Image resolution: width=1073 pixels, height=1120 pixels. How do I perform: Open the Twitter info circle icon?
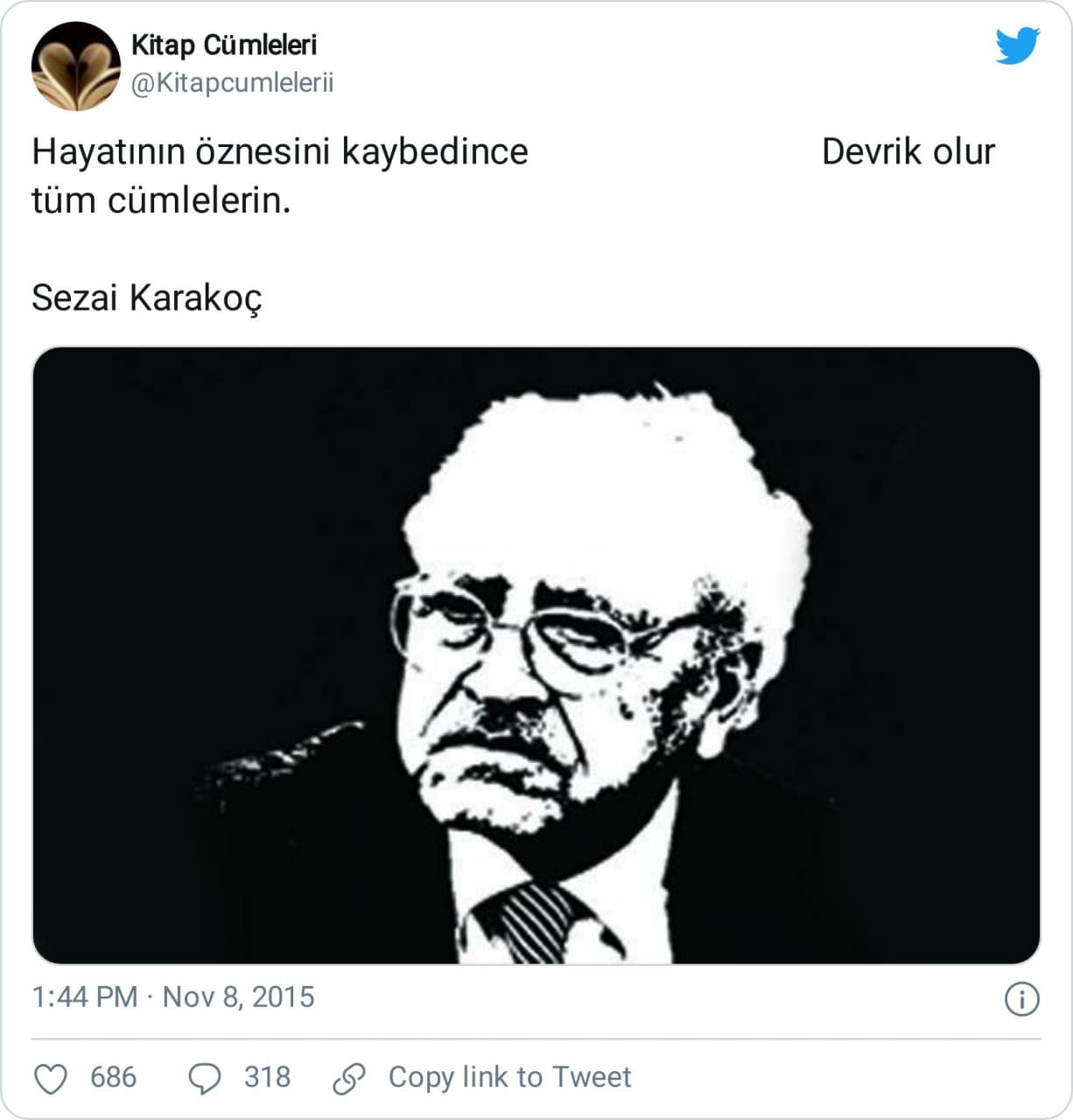1021,998
